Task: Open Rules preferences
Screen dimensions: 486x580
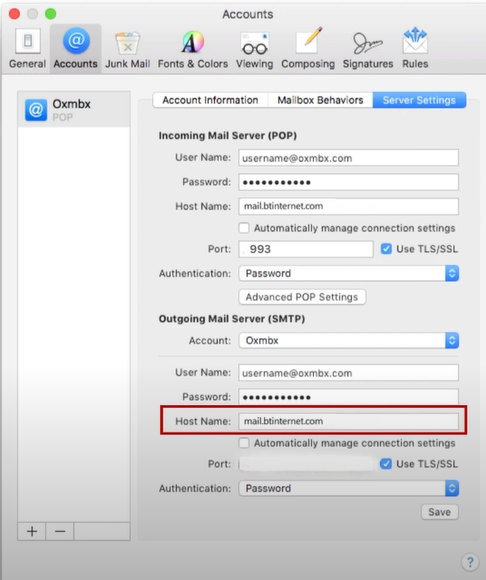Action: (x=415, y=48)
